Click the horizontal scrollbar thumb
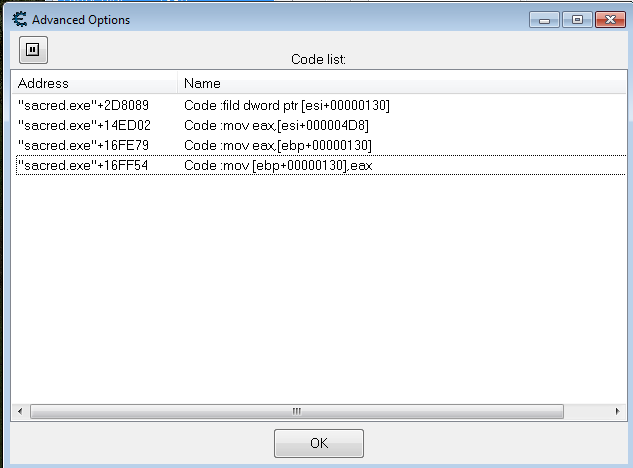Image resolution: width=633 pixels, height=468 pixels. click(297, 411)
